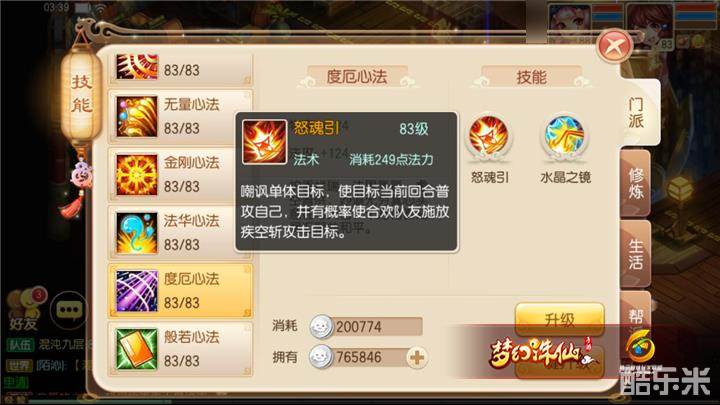
Task: Choose the 金刚心法 skill entry
Action: click(180, 175)
